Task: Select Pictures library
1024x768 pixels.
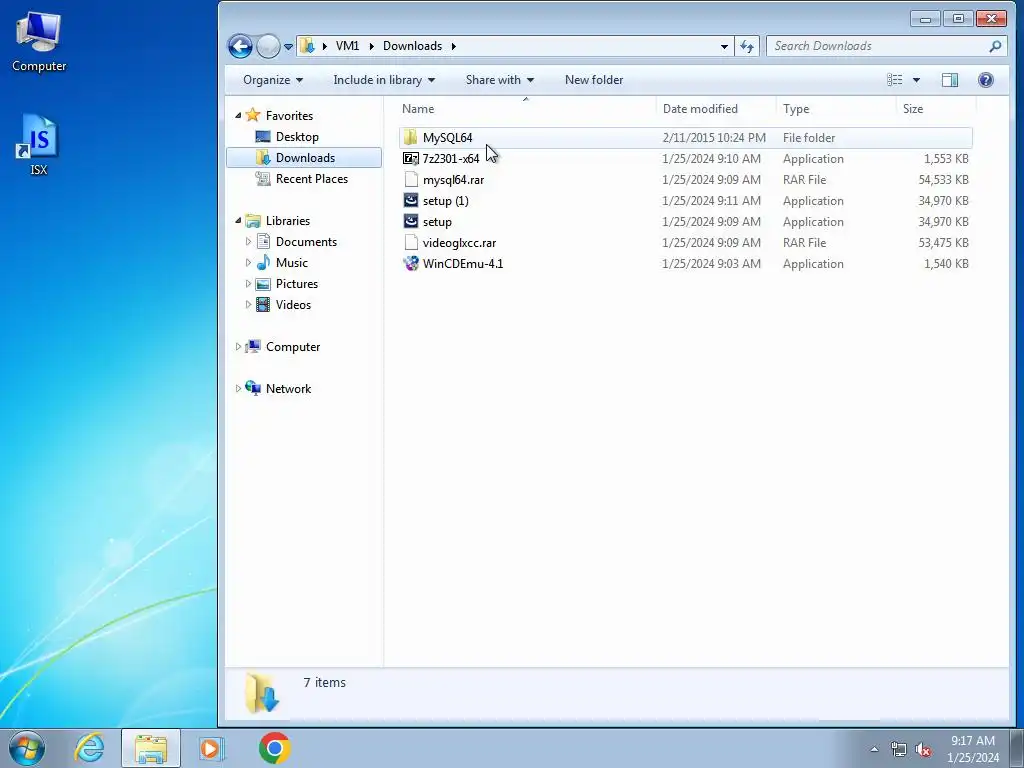Action: [296, 283]
